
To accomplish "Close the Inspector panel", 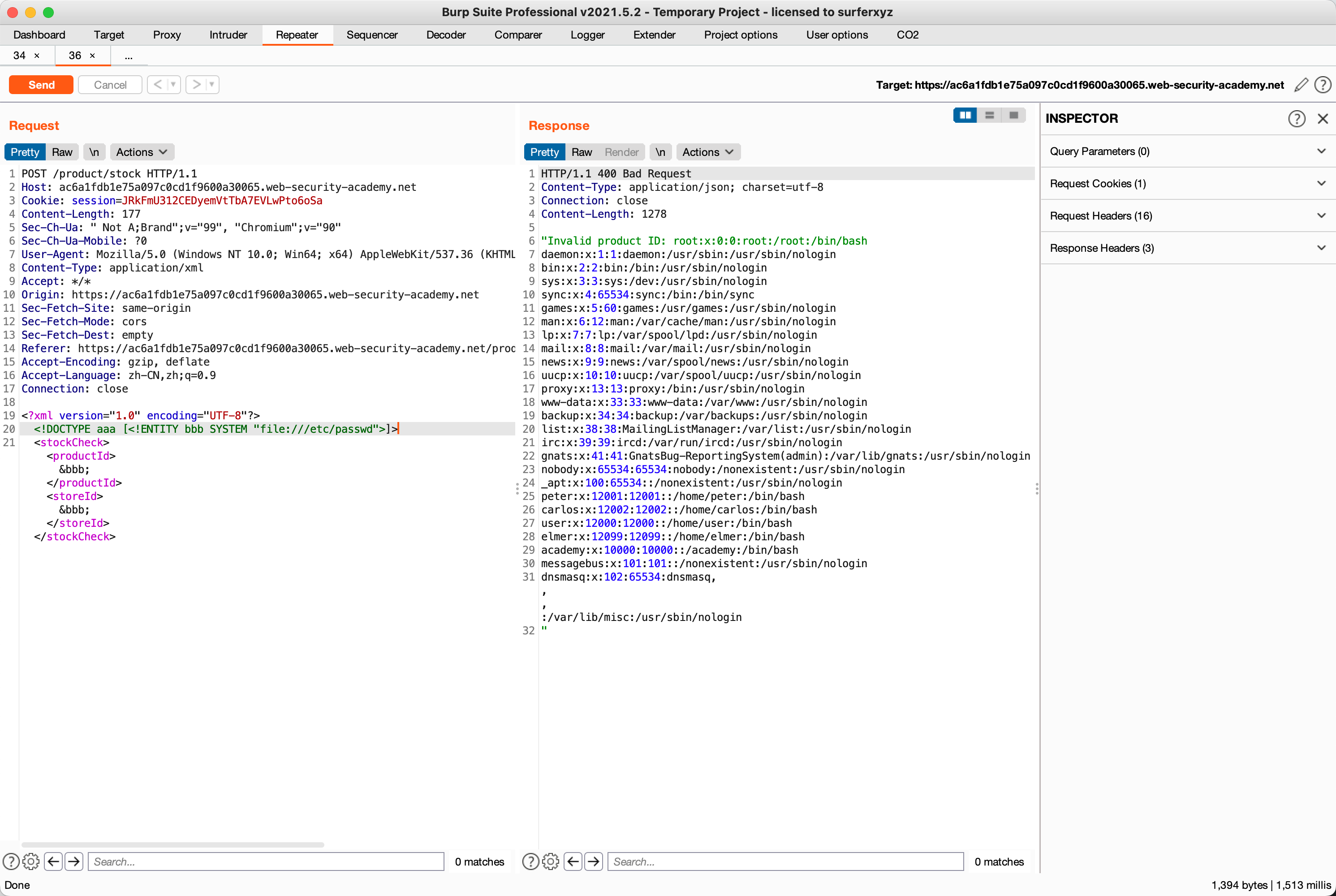I will pyautogui.click(x=1322, y=119).
